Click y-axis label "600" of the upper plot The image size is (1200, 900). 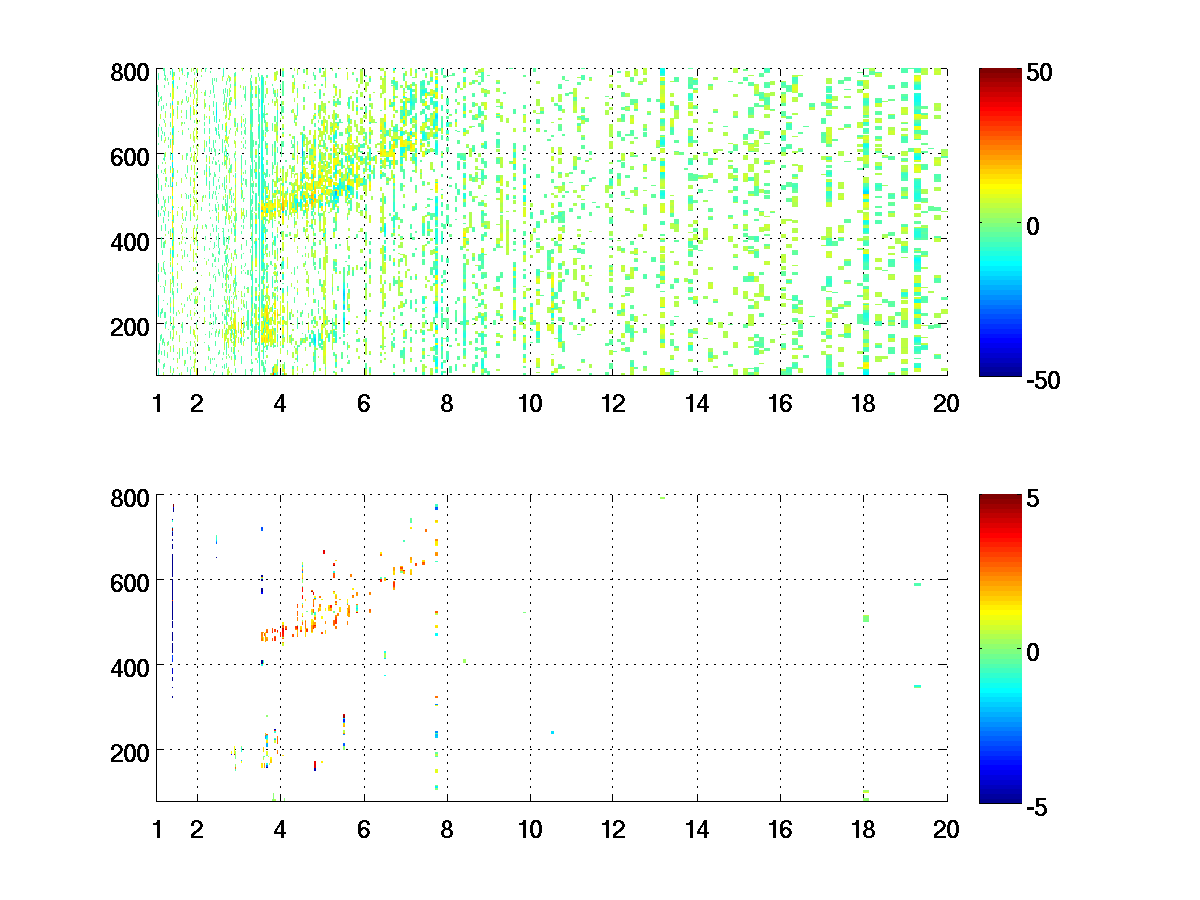130,156
